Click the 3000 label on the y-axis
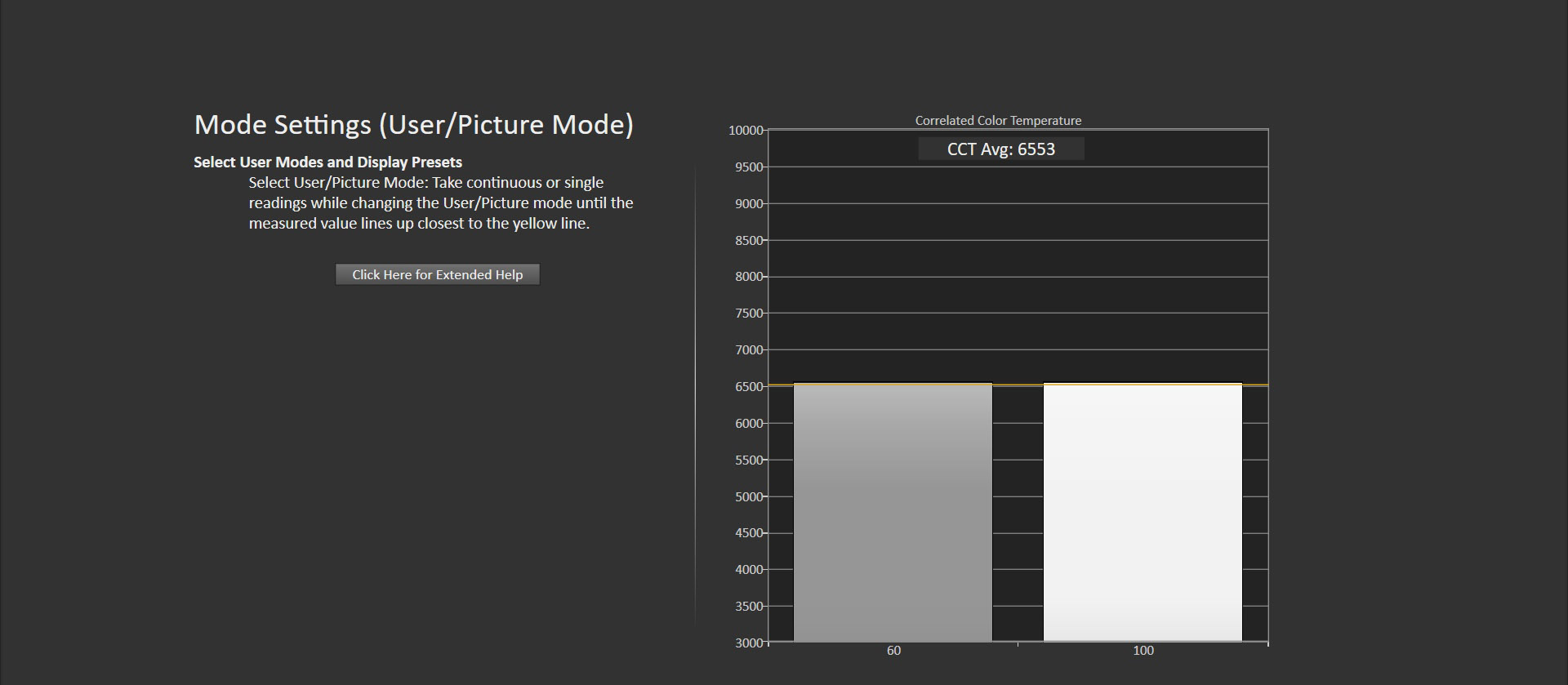 coord(748,643)
